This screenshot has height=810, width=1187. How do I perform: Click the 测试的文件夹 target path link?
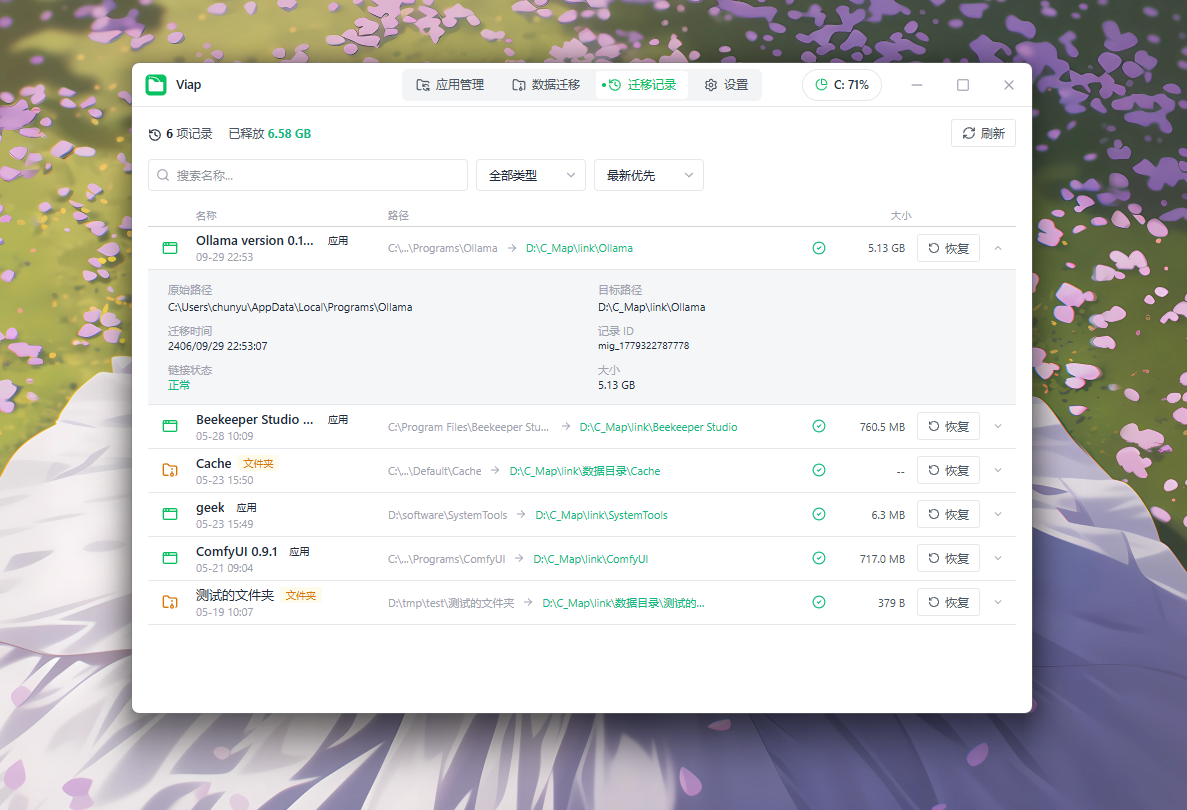click(623, 603)
